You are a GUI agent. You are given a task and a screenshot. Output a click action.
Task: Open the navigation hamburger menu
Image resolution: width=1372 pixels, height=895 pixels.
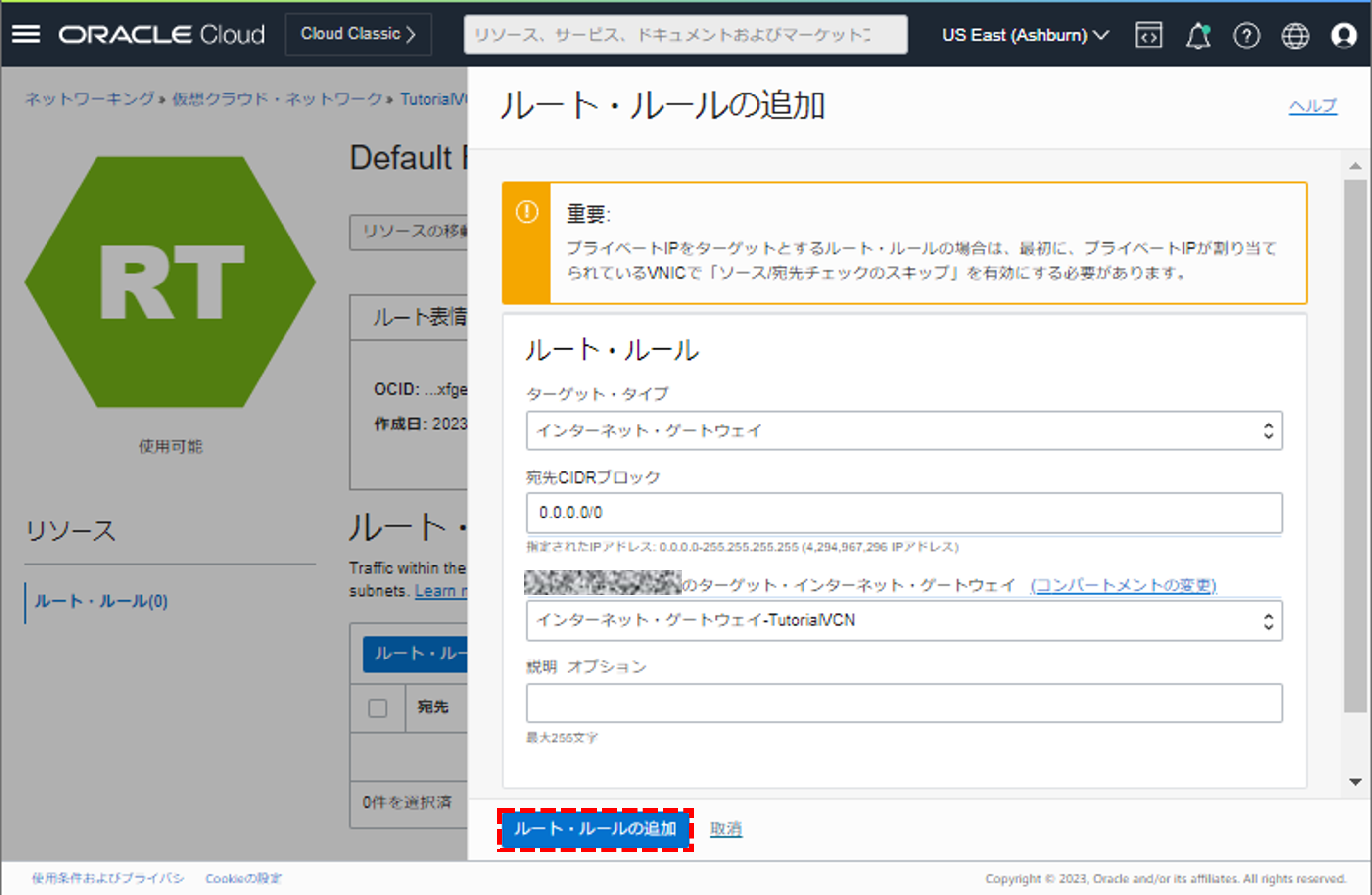[x=26, y=34]
